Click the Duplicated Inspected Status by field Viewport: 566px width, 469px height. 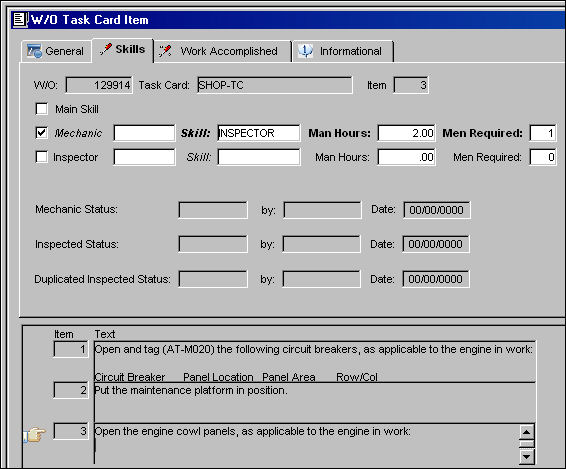pos(322,279)
